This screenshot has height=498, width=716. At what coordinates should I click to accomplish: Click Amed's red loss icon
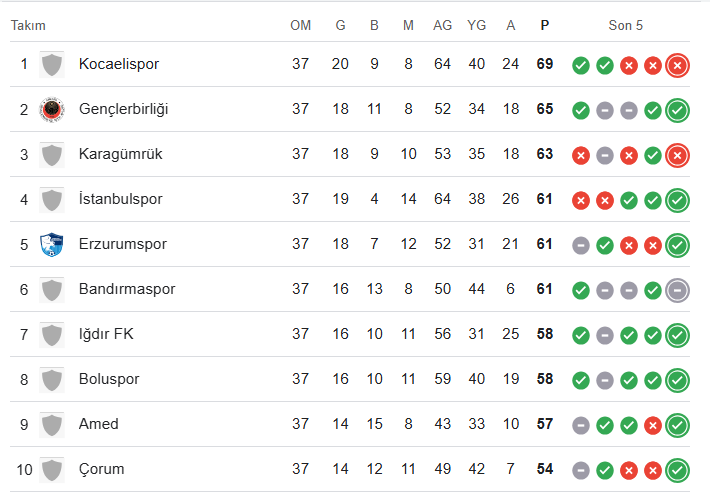coord(653,425)
